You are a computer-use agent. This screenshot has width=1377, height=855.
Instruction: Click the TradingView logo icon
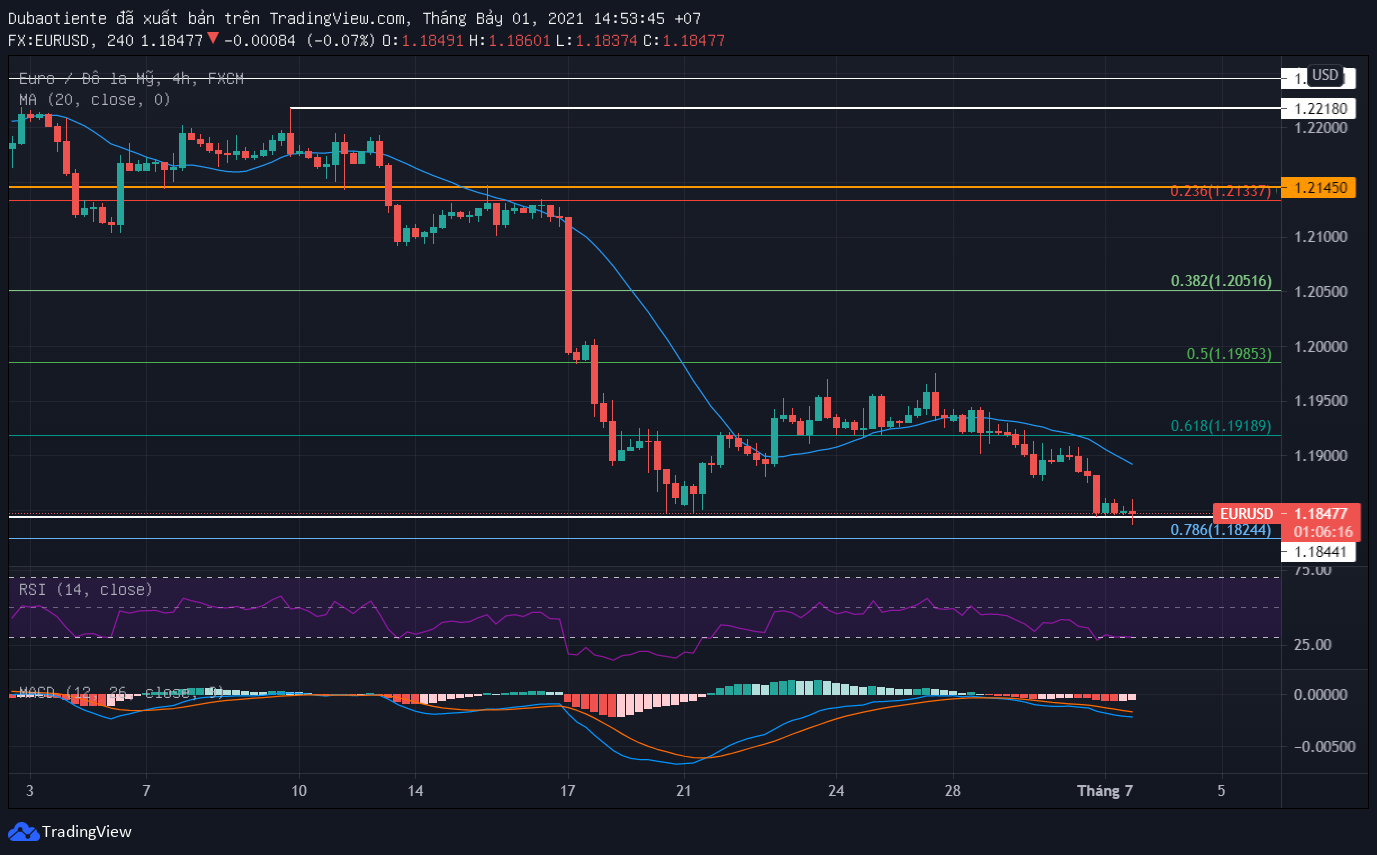[23, 831]
